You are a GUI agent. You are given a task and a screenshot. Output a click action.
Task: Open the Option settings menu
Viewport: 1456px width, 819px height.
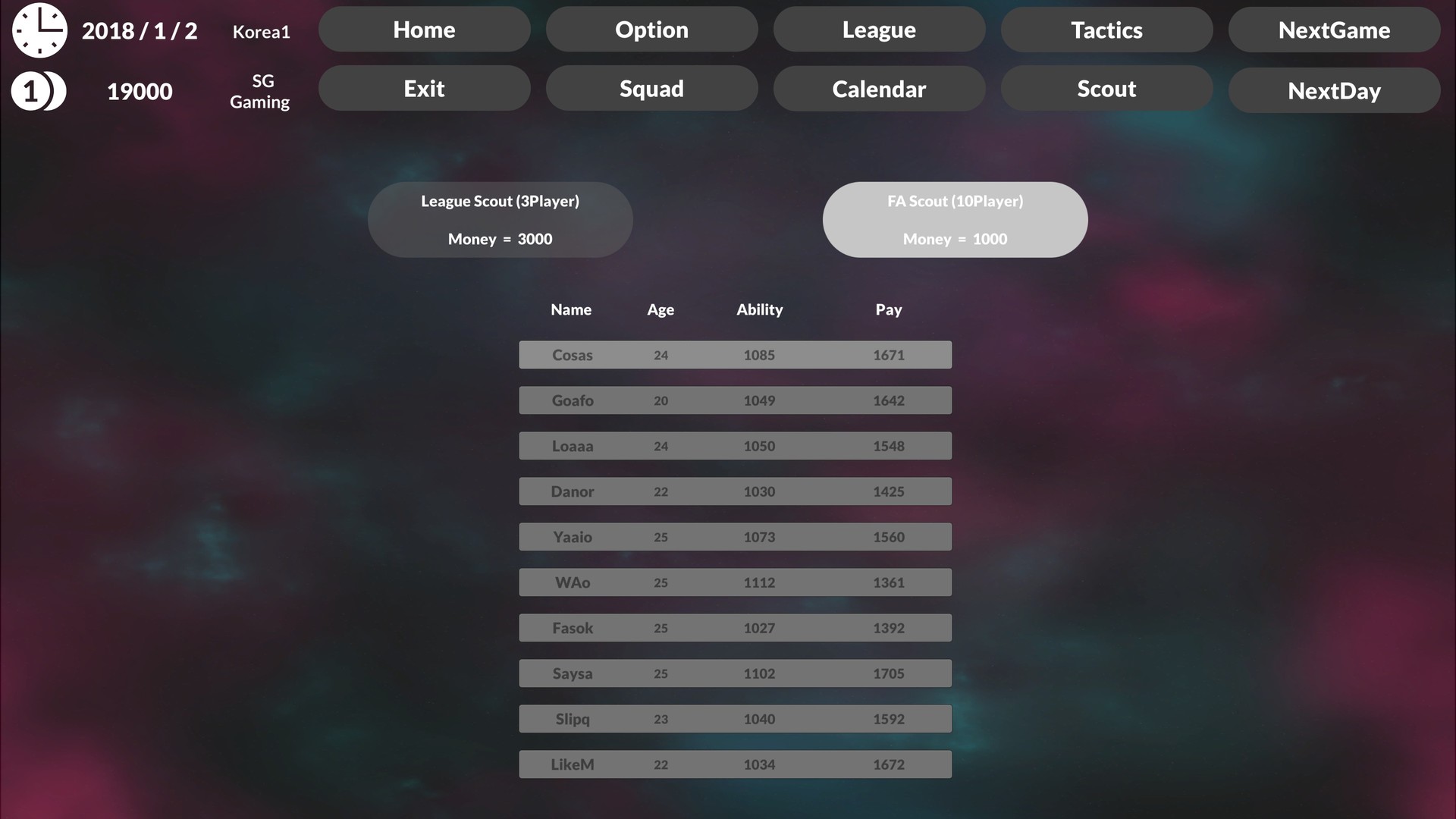651,29
